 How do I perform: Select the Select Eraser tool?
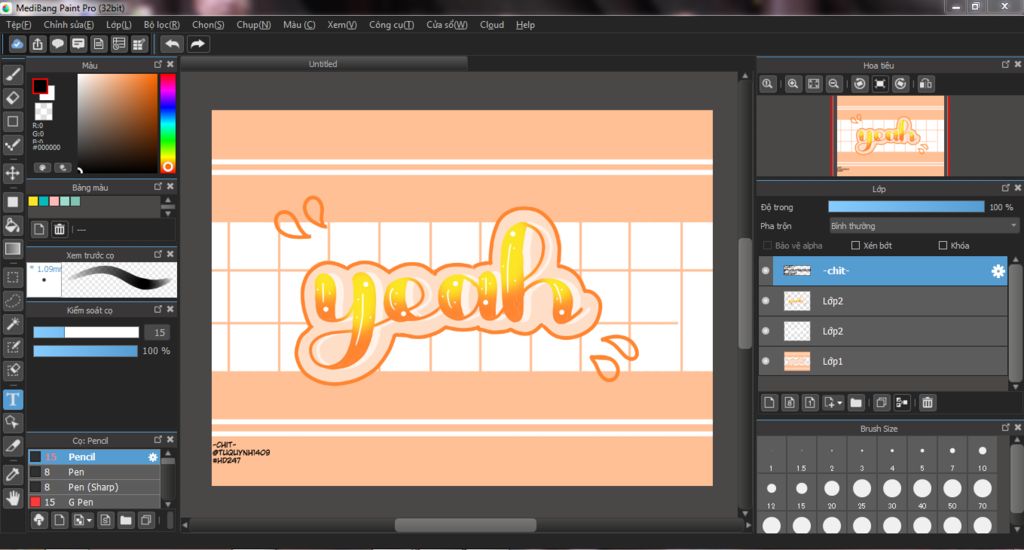click(12, 371)
